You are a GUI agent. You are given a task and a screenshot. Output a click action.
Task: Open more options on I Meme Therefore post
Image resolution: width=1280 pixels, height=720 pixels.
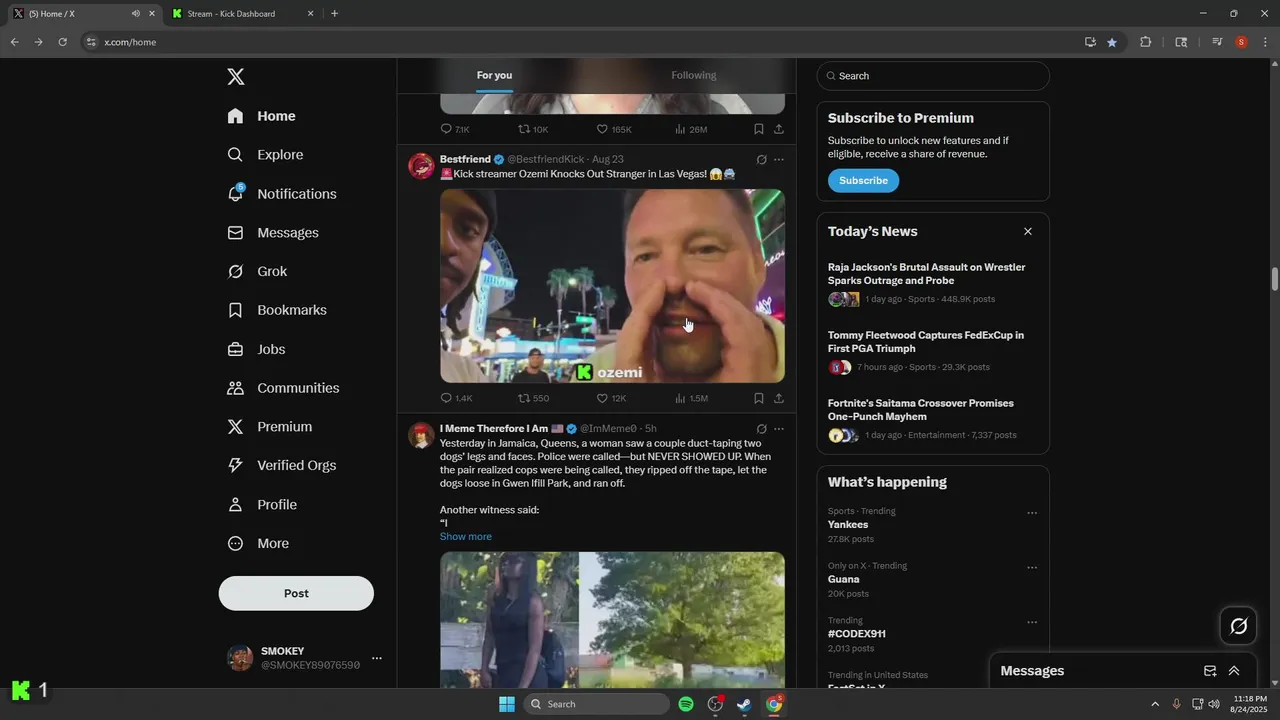coord(779,429)
